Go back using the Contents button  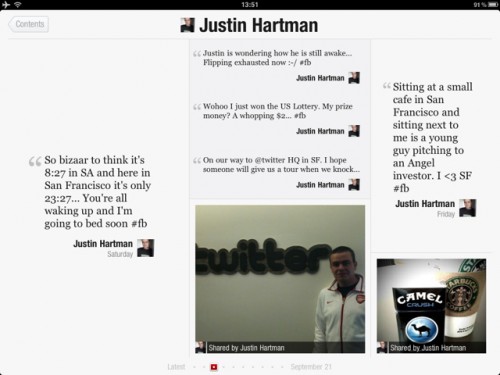29,24
